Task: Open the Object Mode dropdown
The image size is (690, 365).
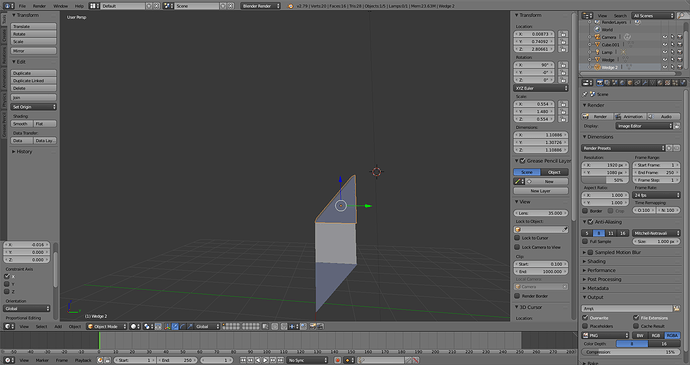Action: tap(107, 326)
